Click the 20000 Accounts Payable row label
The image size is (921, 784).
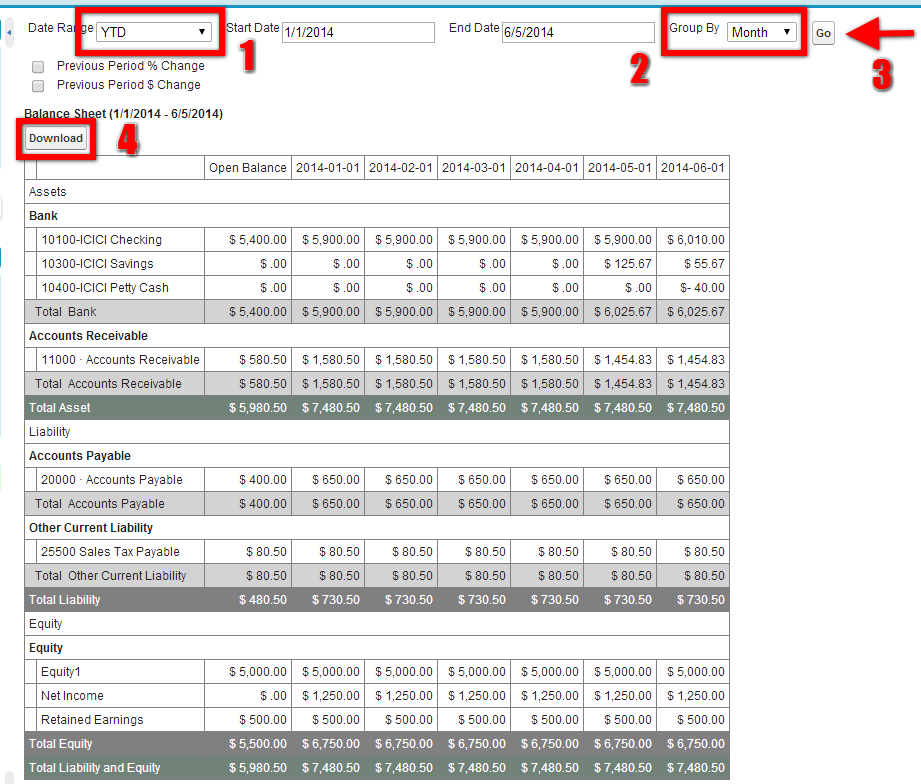(x=111, y=480)
